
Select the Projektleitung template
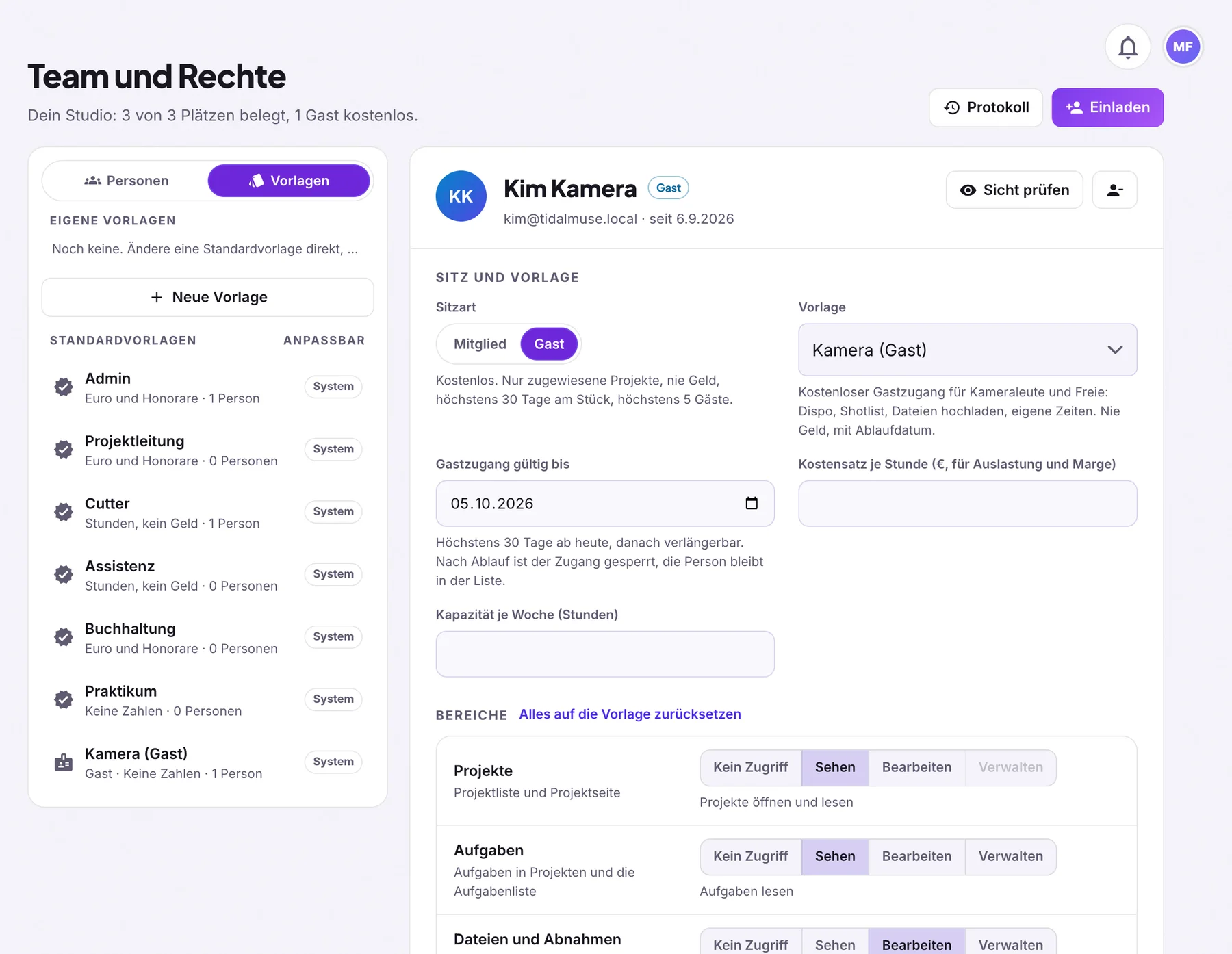(x=207, y=450)
